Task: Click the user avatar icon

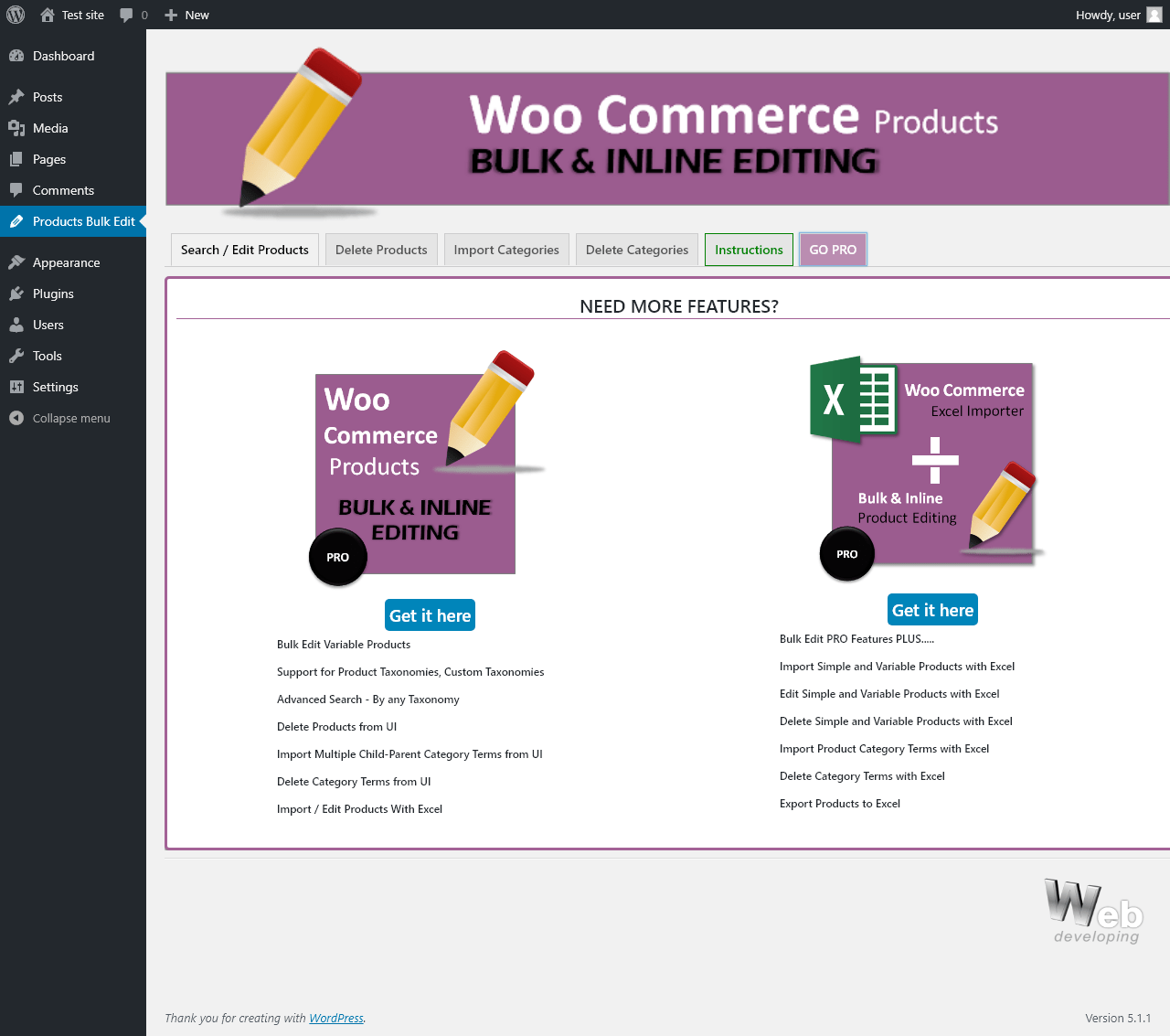Action: (1154, 15)
